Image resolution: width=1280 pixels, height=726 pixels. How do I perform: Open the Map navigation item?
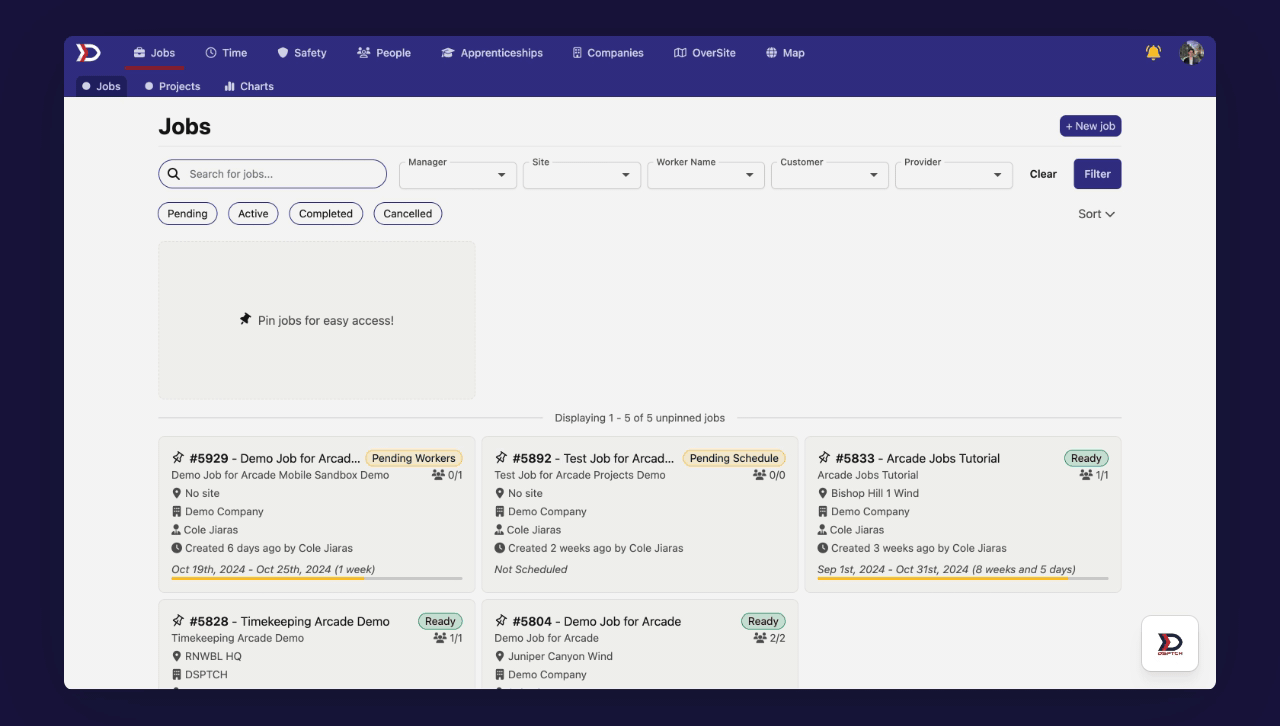(x=785, y=53)
